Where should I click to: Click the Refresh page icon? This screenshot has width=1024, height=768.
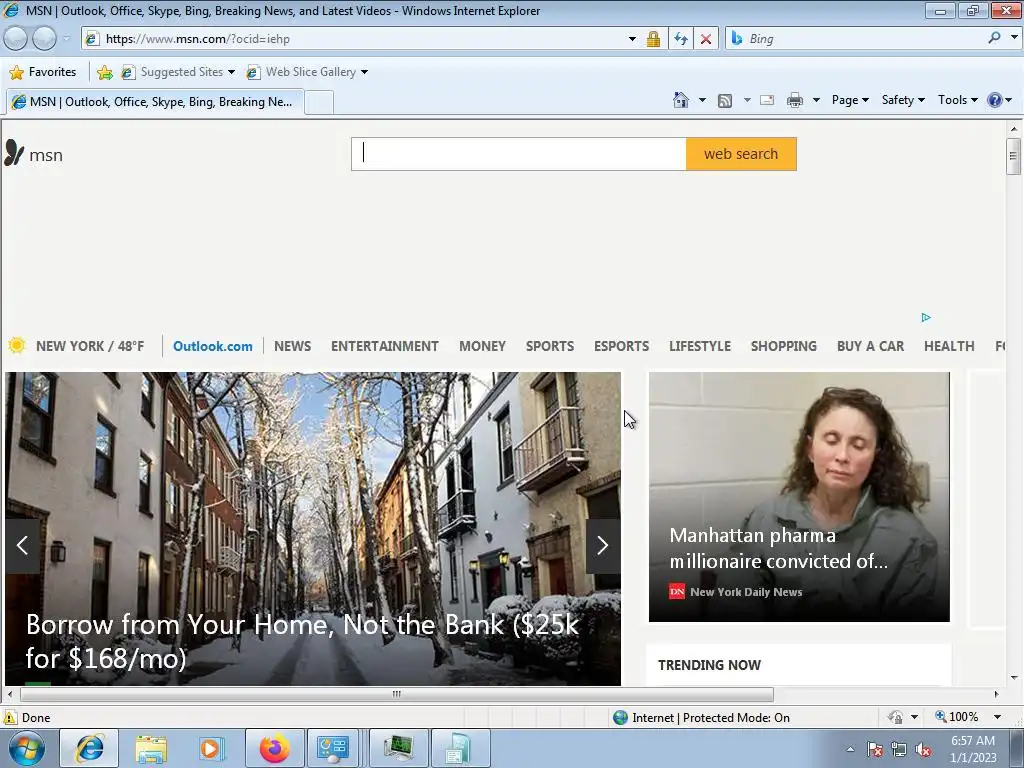680,39
